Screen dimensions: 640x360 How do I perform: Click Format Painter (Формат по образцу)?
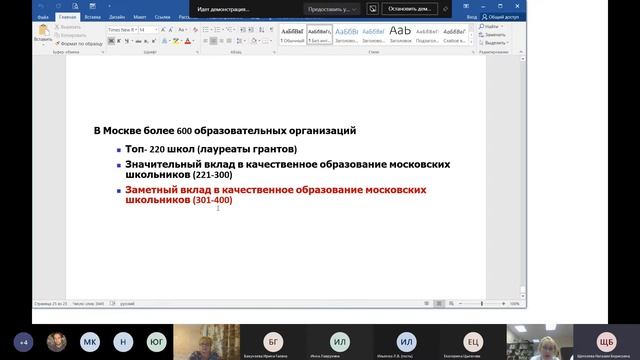[78, 43]
